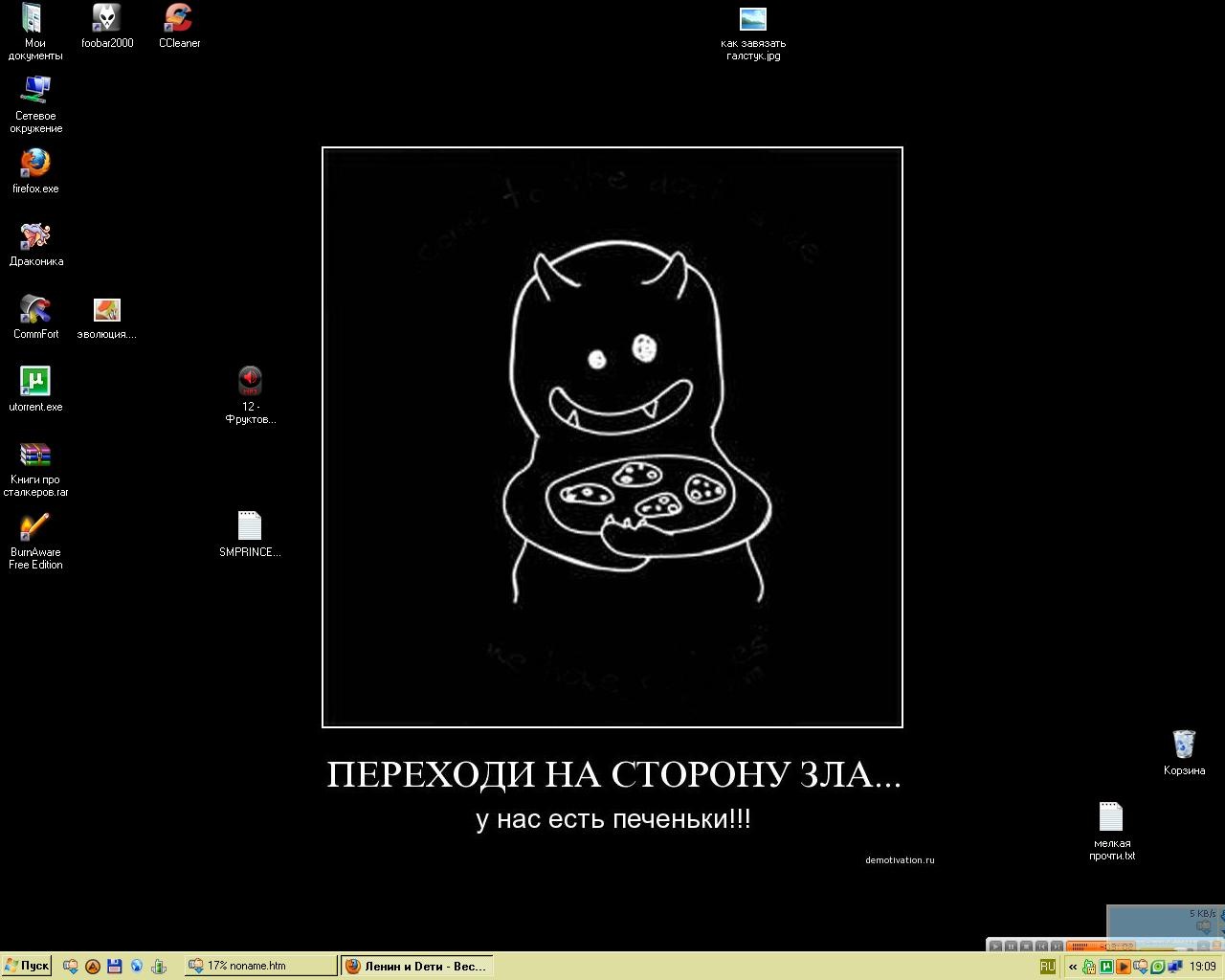Select the BurnAware Free Edition icon

pyautogui.click(x=35, y=542)
